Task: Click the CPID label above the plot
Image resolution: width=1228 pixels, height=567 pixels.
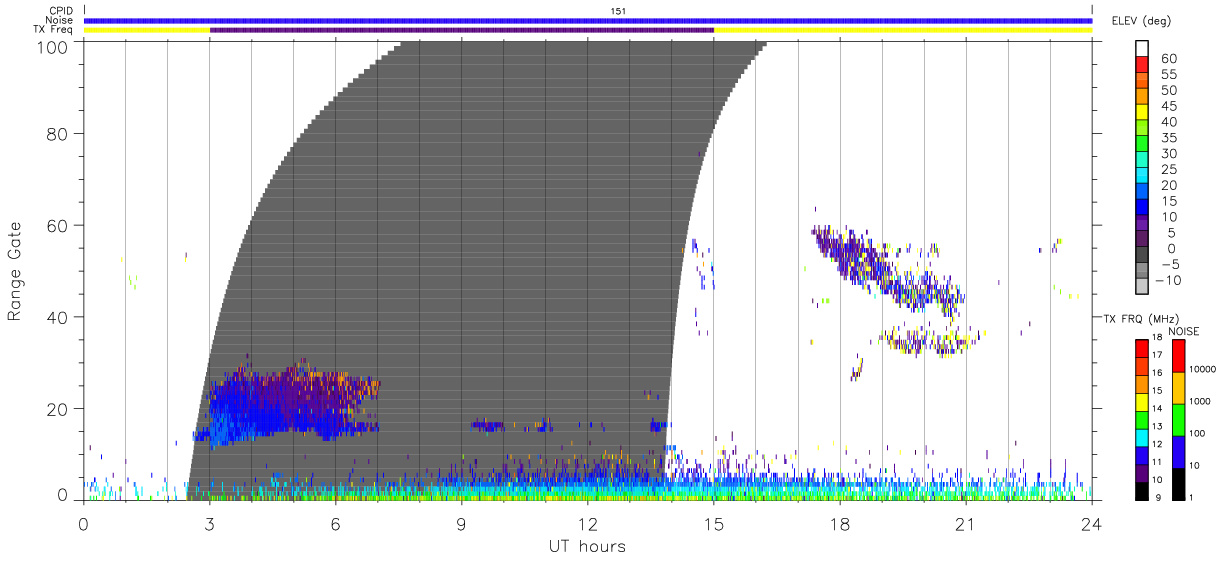Action: (x=60, y=11)
